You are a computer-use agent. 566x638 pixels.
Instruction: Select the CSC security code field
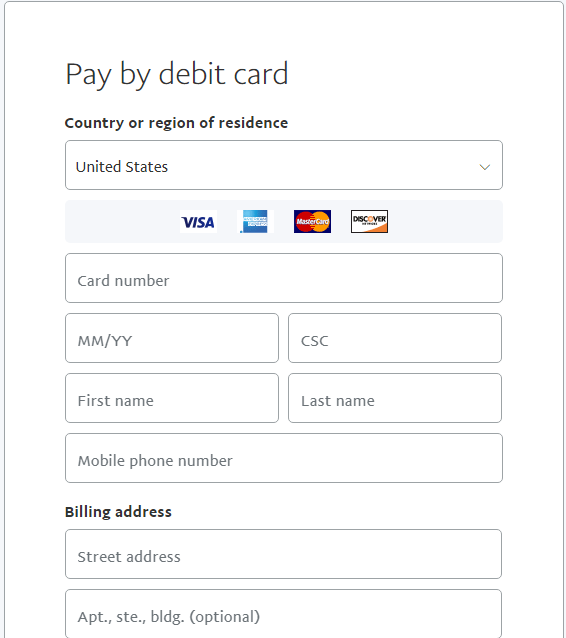[x=395, y=338]
